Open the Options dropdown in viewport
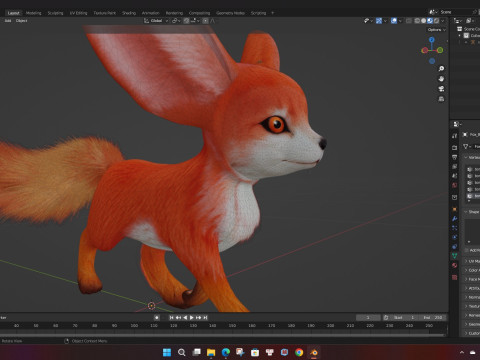 pos(437,30)
